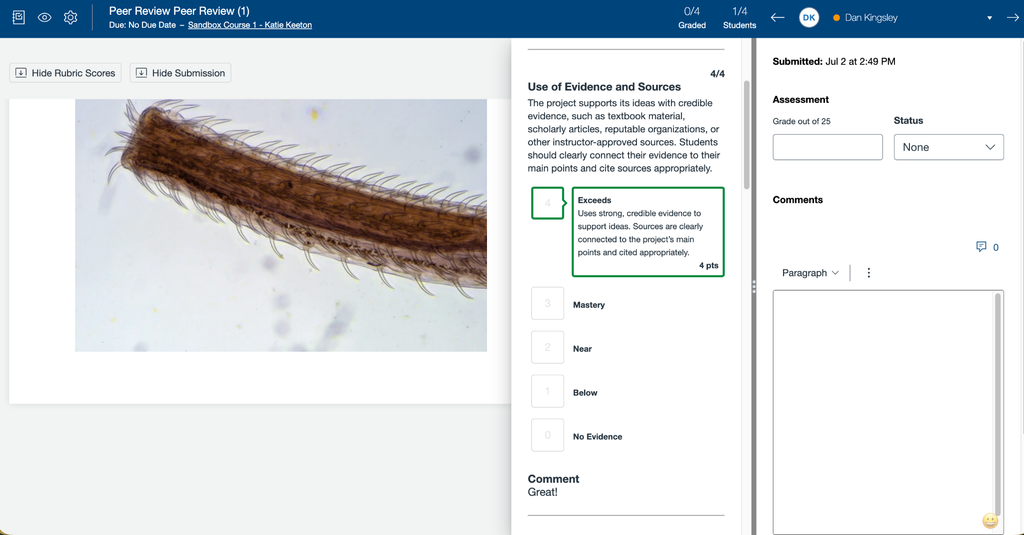
Task: Go to previous student arrow
Action: [x=777, y=18]
